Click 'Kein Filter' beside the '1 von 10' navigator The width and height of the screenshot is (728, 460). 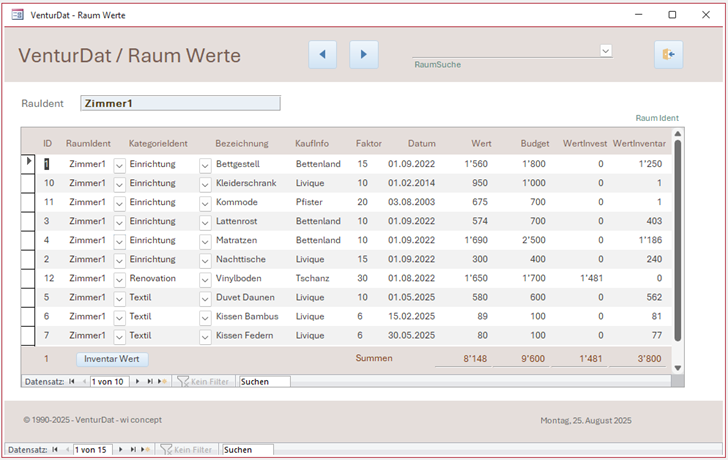pyautogui.click(x=203, y=381)
